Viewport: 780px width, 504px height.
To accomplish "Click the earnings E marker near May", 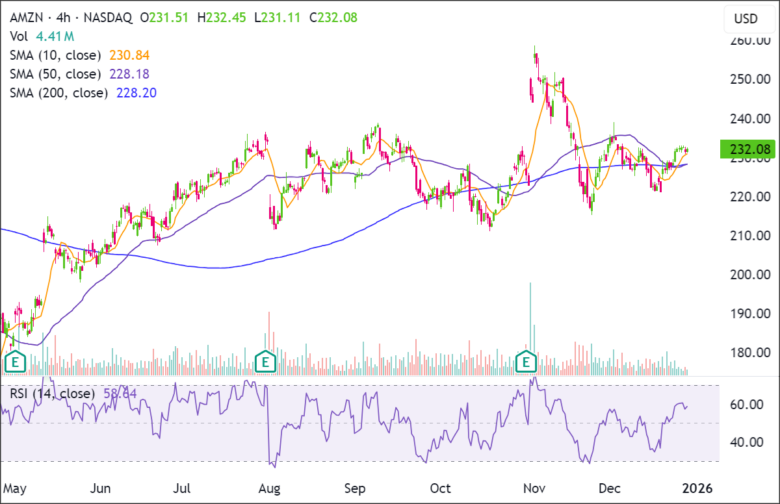I will pyautogui.click(x=15, y=361).
